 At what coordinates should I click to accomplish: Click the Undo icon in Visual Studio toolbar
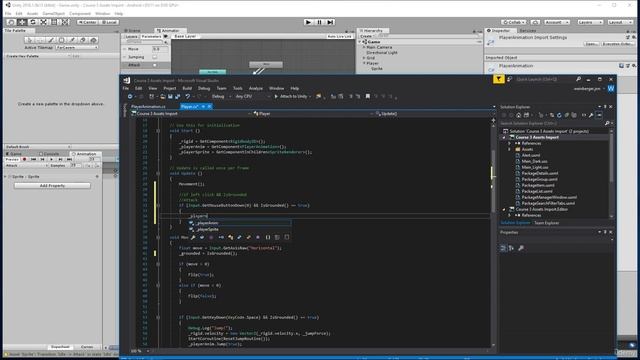coord(188,96)
